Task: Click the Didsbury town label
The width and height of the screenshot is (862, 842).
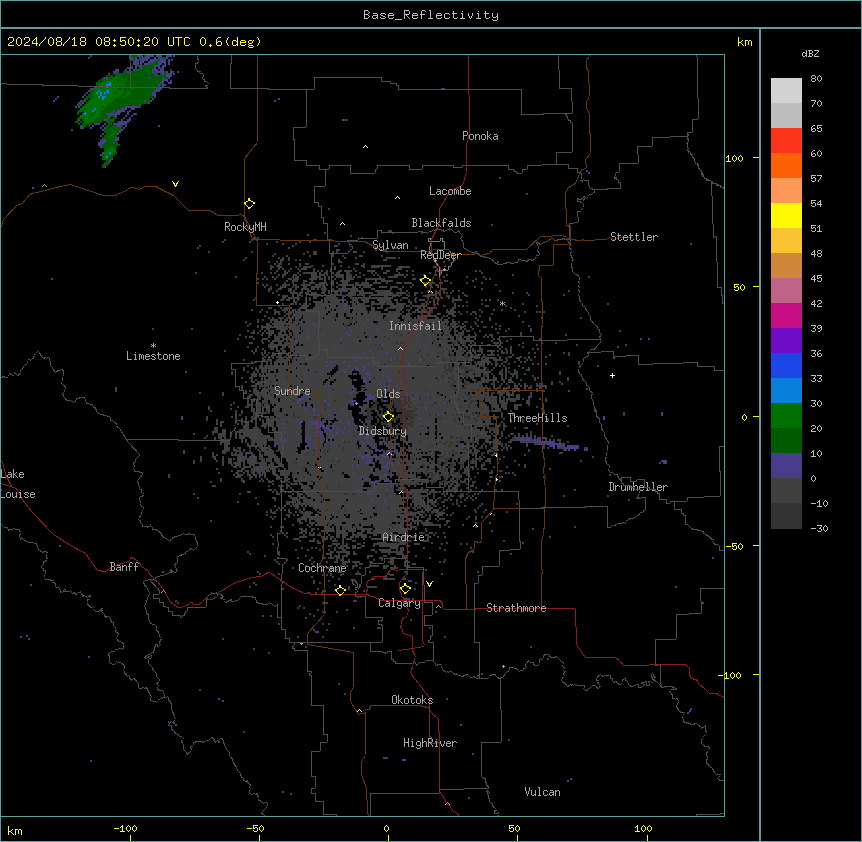Action: (x=383, y=431)
